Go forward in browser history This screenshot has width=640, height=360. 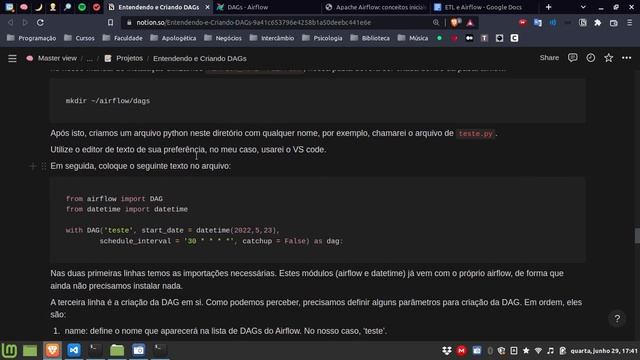tap(25, 22)
